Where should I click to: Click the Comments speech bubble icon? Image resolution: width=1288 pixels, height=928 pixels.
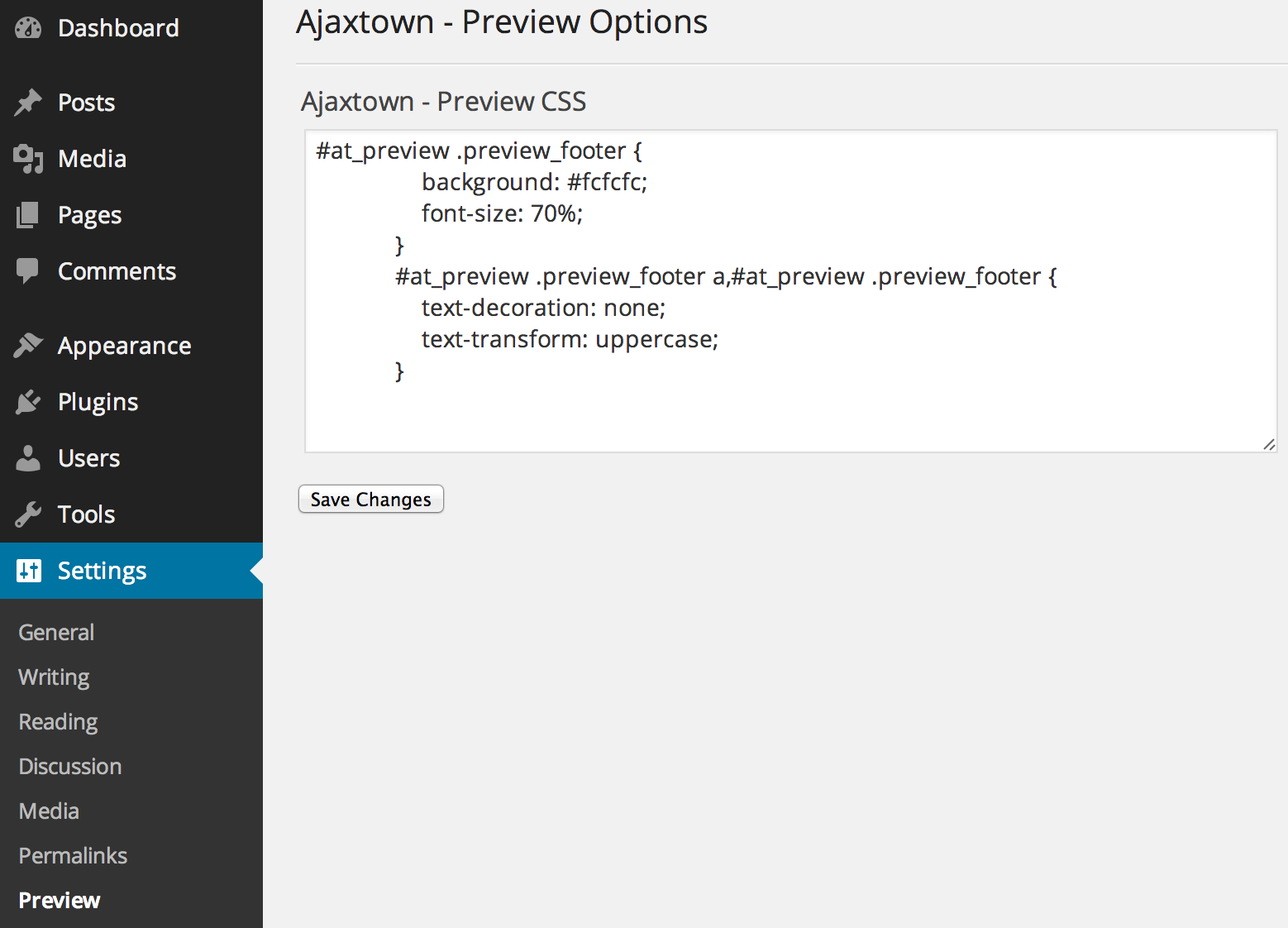28,271
